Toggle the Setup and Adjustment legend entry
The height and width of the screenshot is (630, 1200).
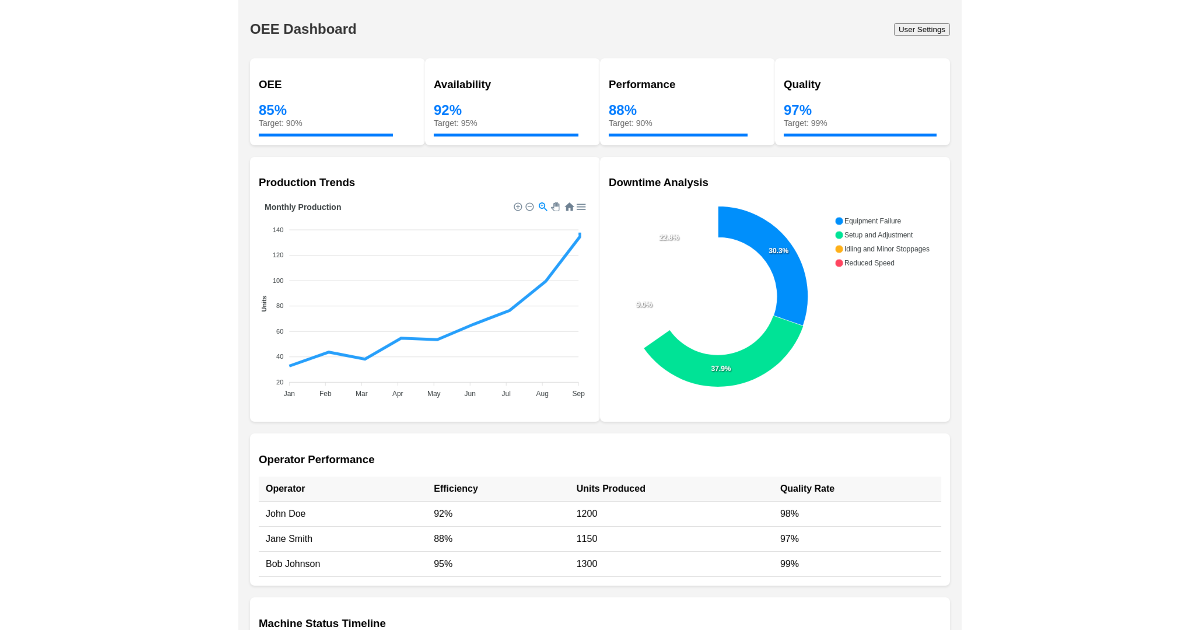[880, 235]
